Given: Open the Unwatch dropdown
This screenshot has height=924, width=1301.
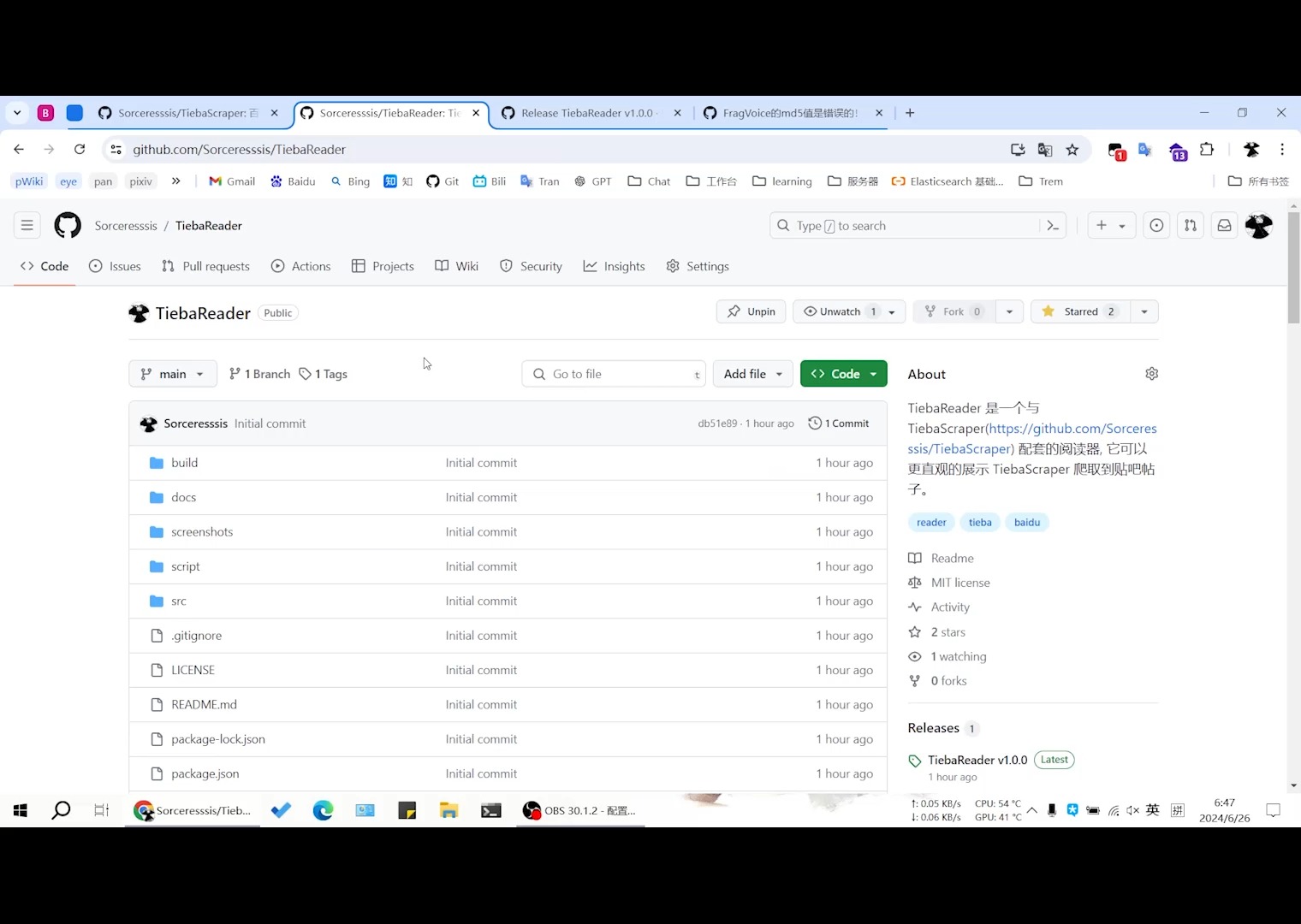Looking at the screenshot, I should click(849, 311).
